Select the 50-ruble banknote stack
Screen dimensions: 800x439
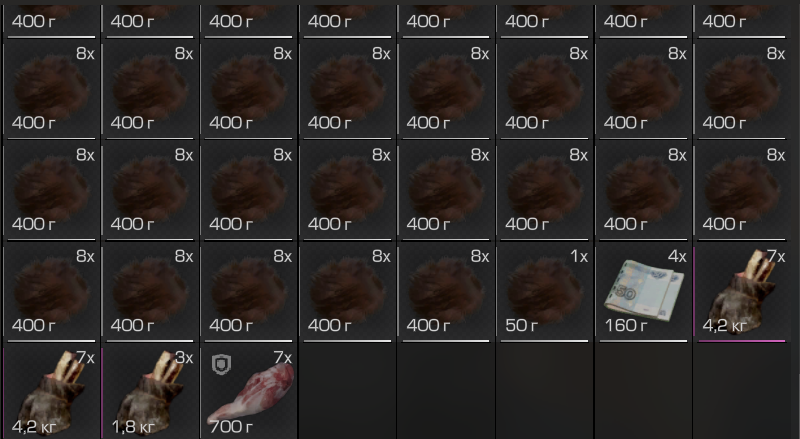point(644,291)
